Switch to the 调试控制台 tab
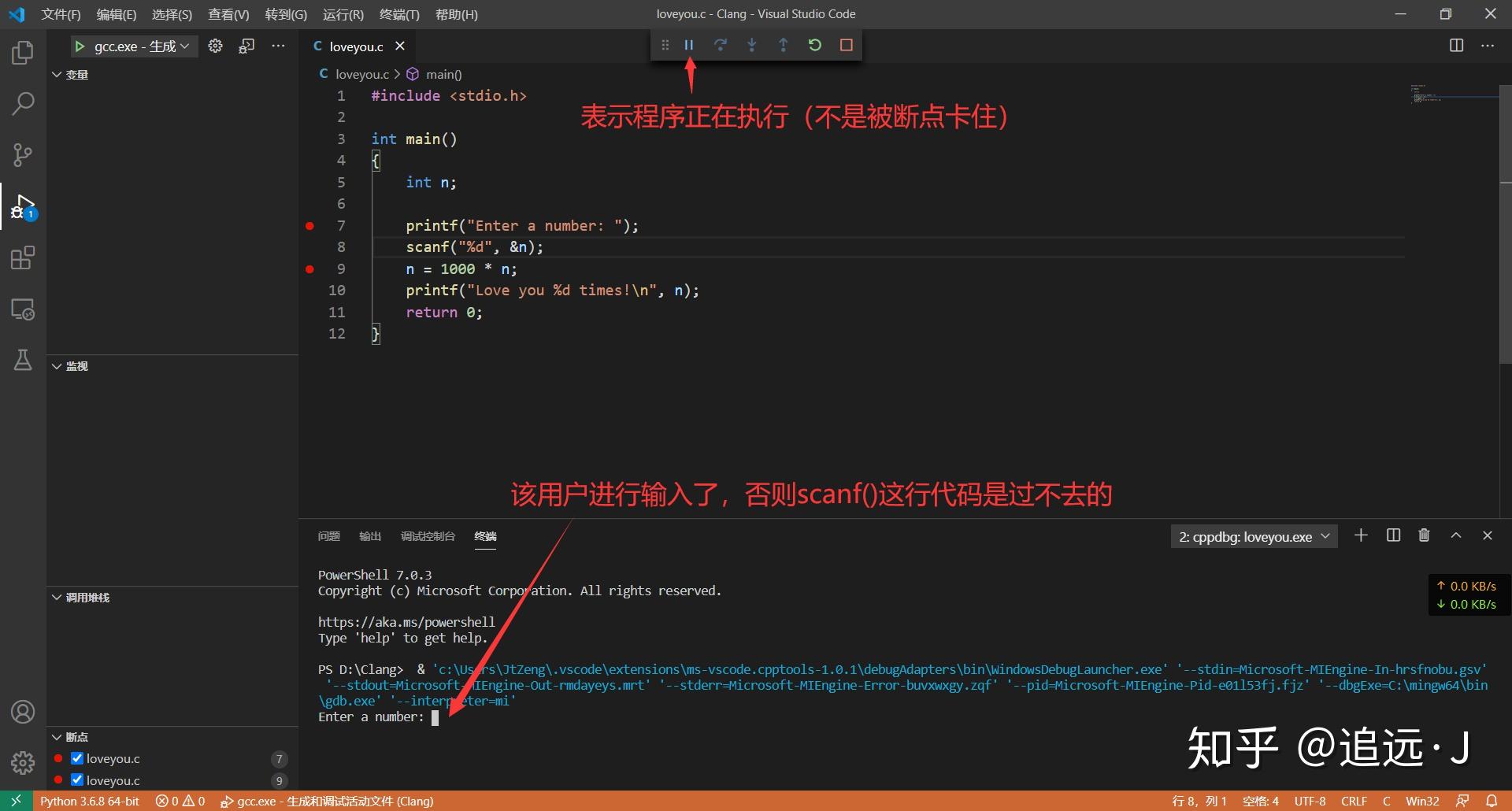Viewport: 1512px width, 811px height. coord(428,536)
